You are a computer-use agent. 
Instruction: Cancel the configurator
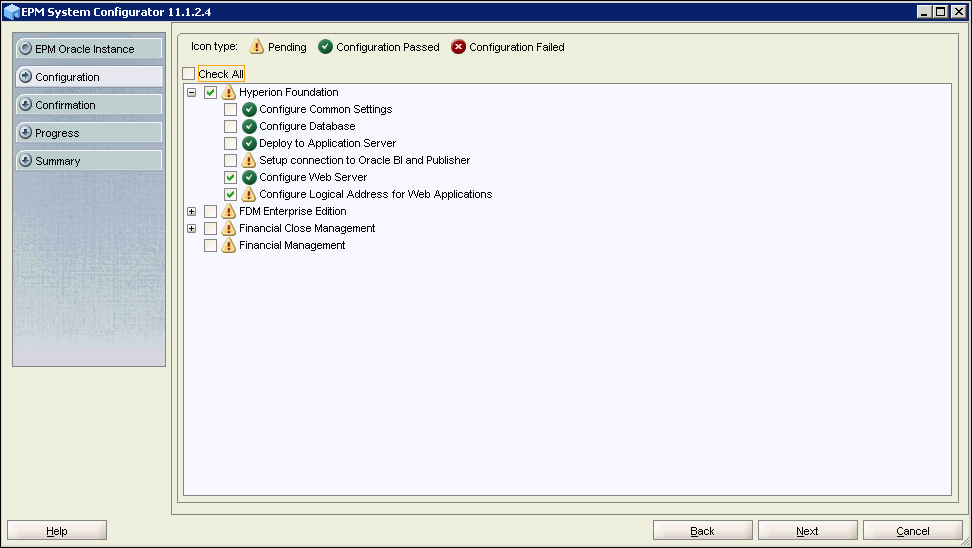pyautogui.click(x=912, y=531)
